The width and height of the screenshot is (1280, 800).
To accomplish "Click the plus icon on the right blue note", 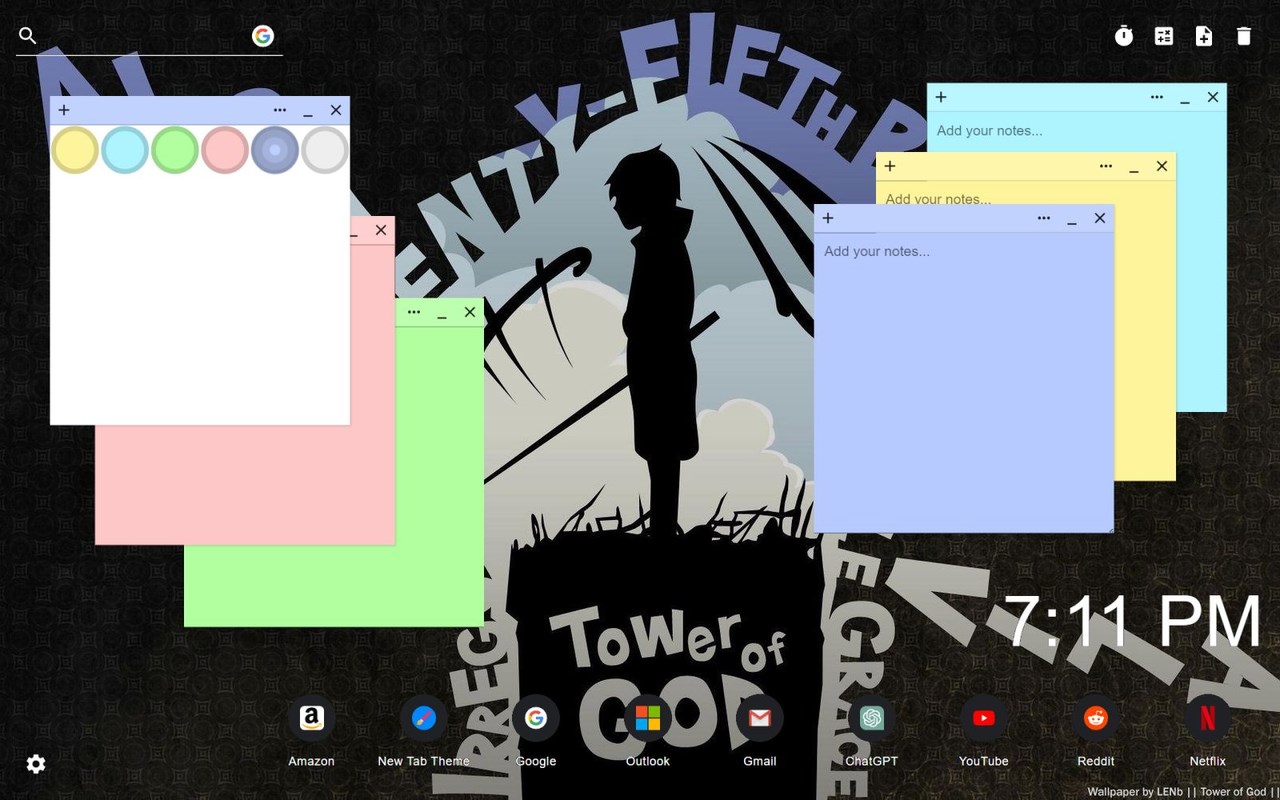I will coord(828,218).
